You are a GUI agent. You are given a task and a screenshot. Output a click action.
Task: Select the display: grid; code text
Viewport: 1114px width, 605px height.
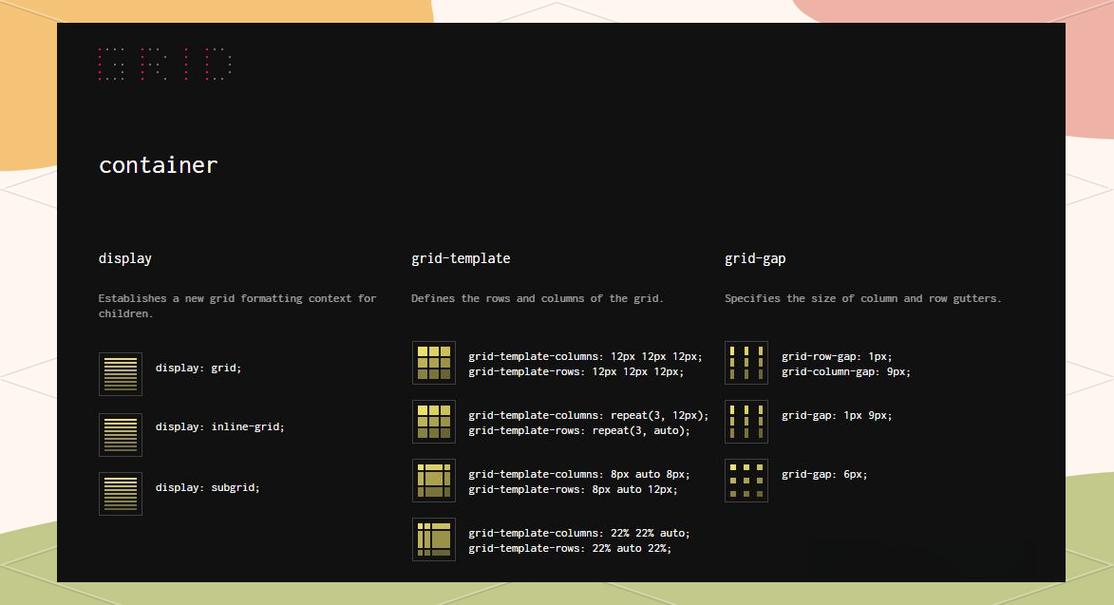click(x=198, y=368)
